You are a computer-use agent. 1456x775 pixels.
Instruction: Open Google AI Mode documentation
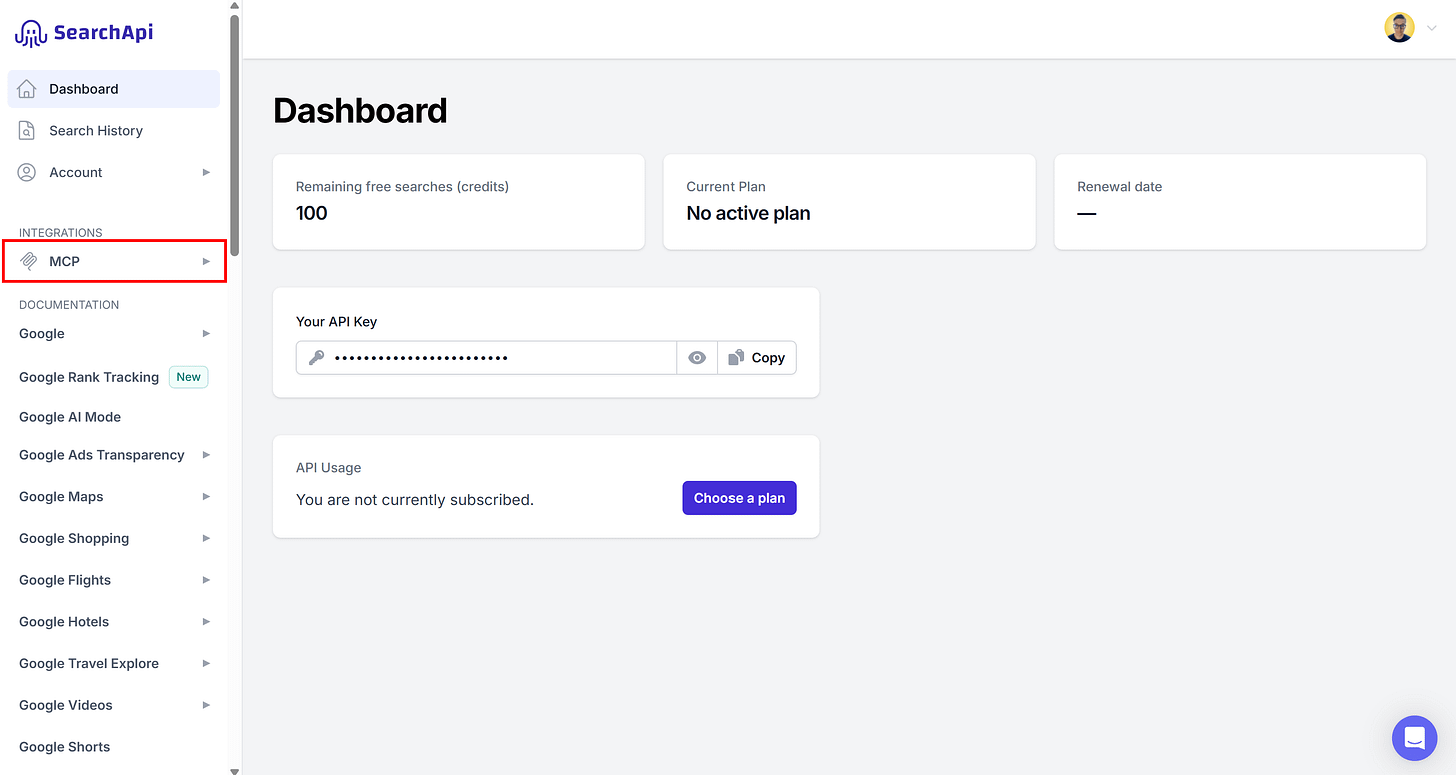70,417
